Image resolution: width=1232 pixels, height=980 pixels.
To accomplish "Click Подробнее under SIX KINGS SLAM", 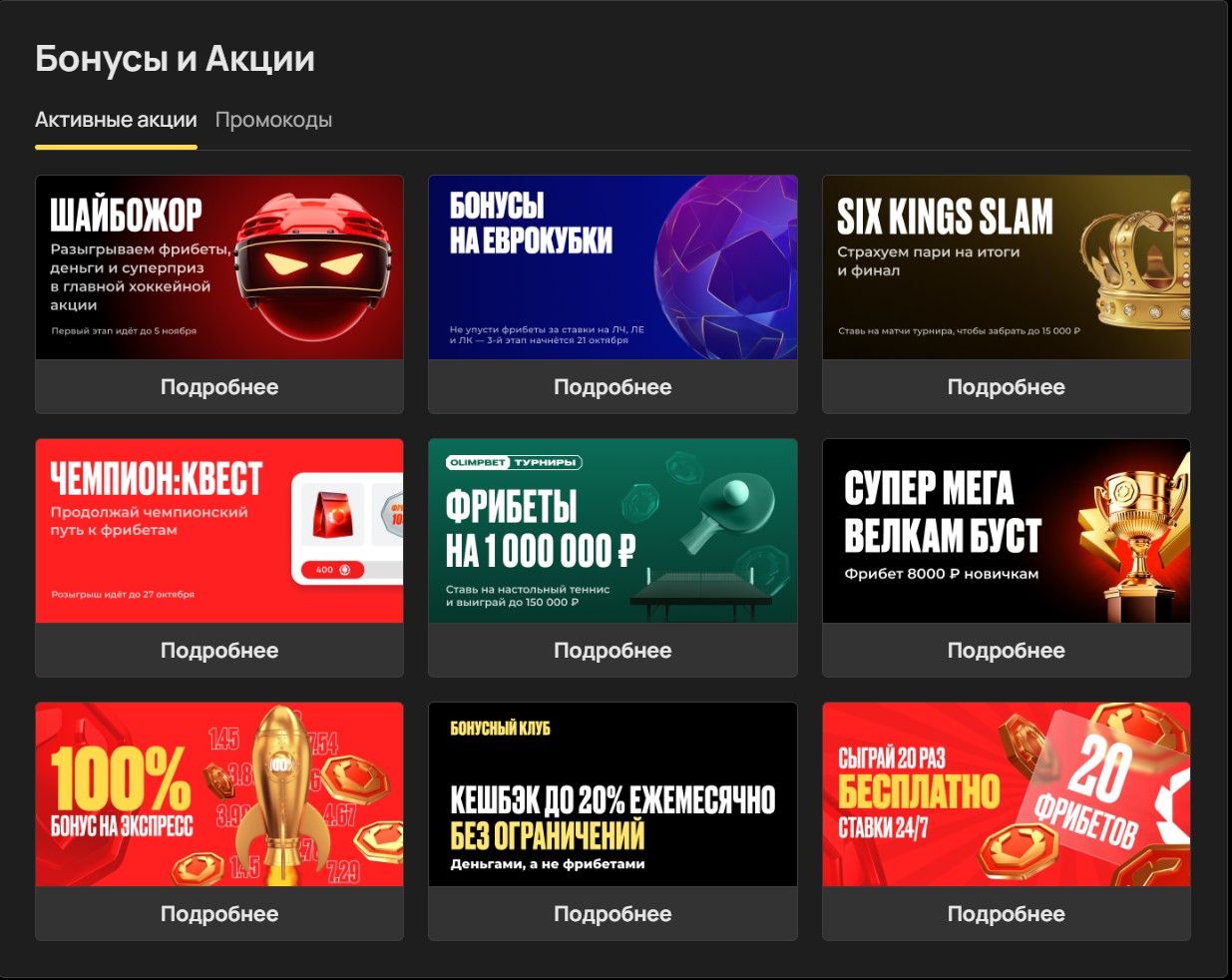I will 1006,387.
